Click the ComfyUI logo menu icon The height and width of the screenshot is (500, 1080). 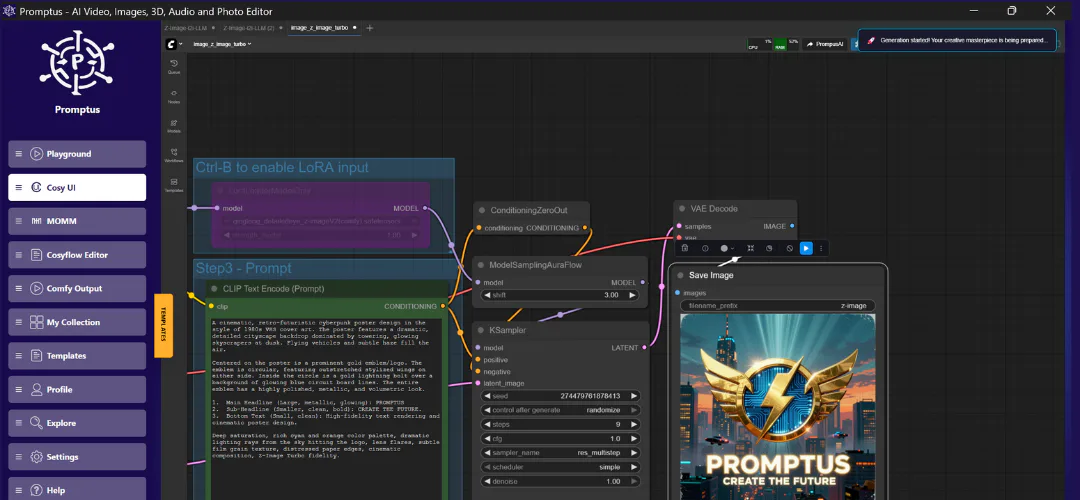[171, 44]
